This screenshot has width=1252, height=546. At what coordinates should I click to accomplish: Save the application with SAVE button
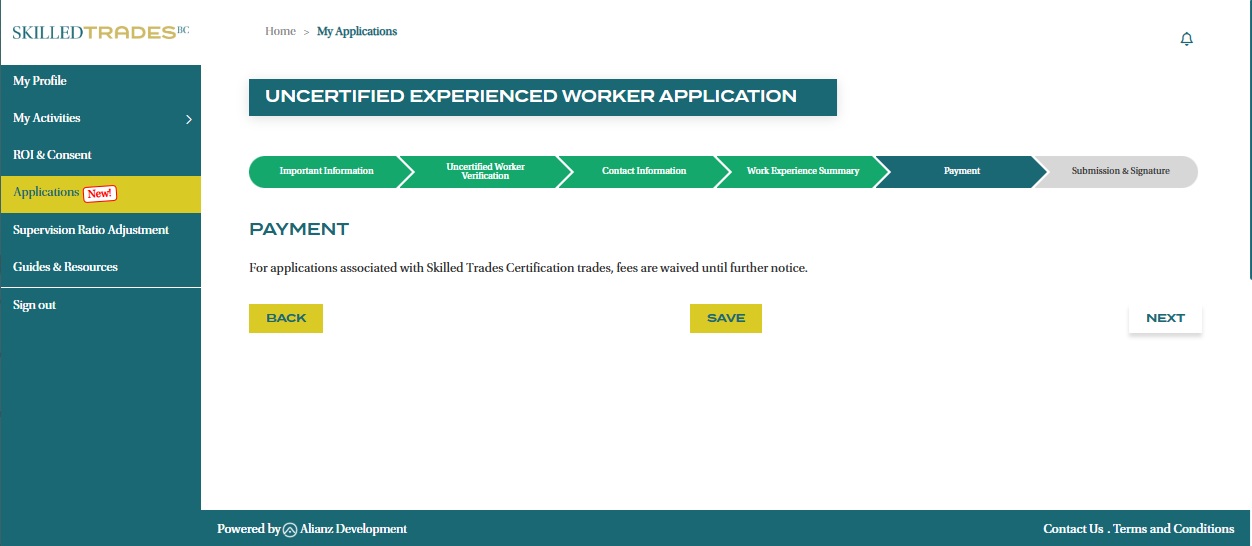(x=726, y=318)
